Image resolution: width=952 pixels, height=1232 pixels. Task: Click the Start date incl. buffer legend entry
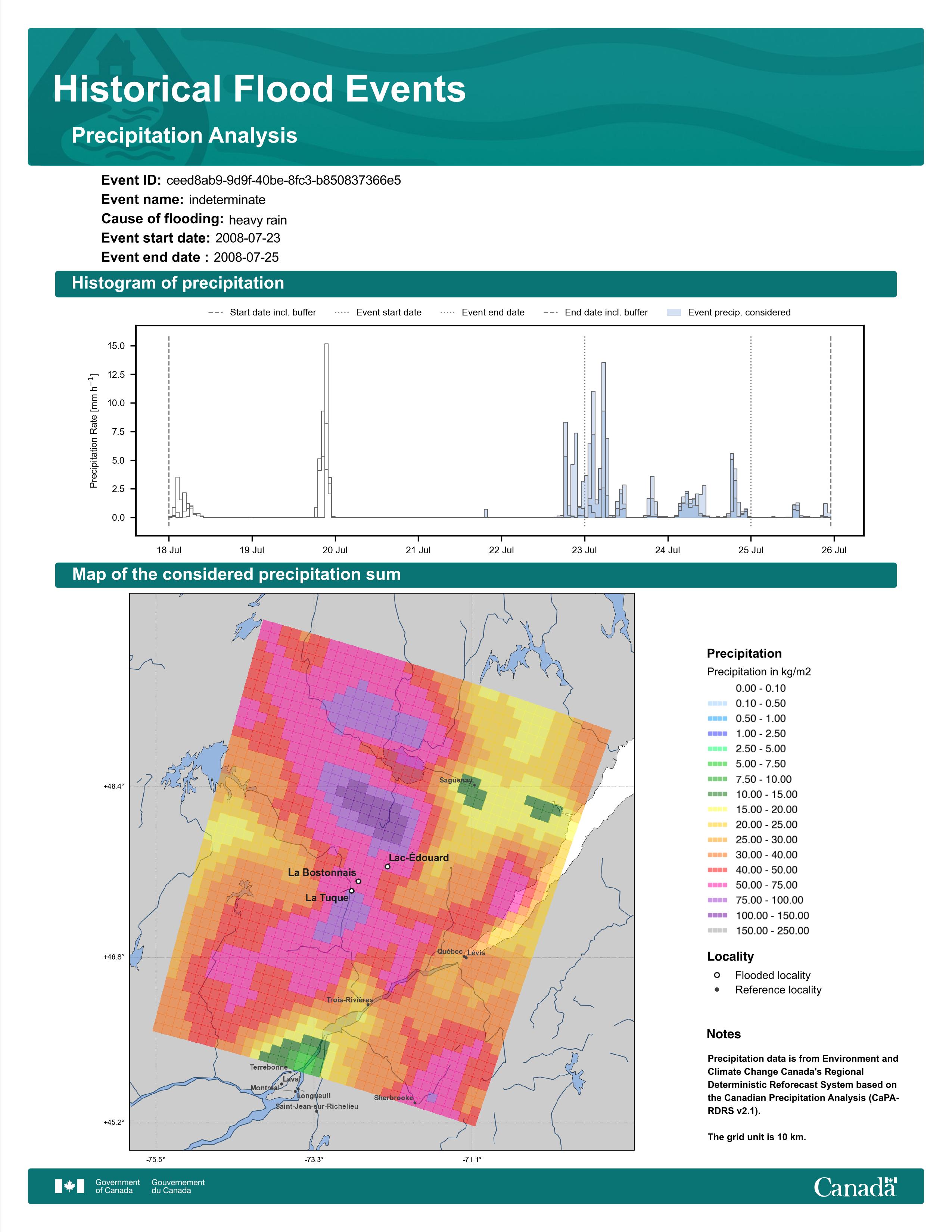(x=262, y=312)
